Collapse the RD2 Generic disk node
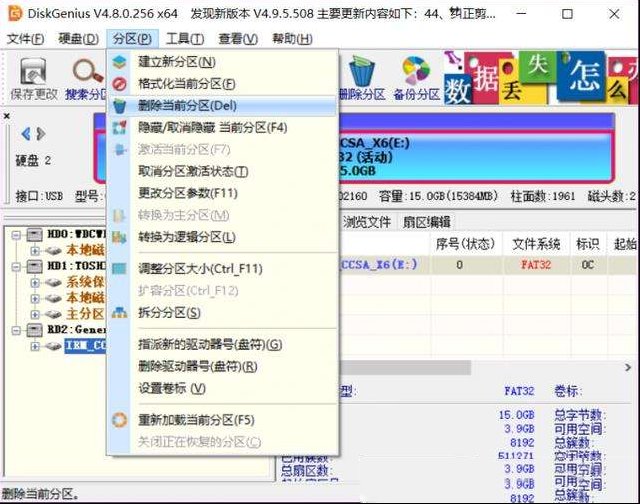 pos(16,330)
